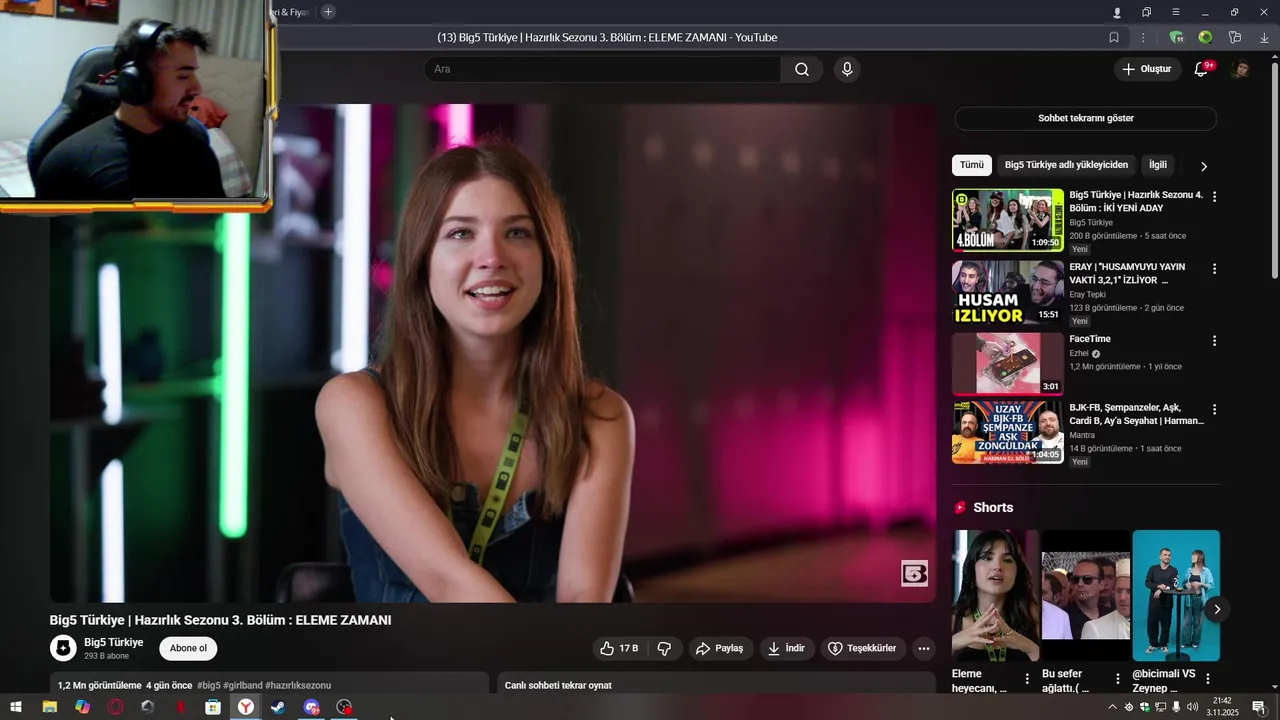This screenshot has width=1280, height=720.
Task: Select Big5 Türkiye adlı yükleyiciden chip
Action: (1066, 165)
